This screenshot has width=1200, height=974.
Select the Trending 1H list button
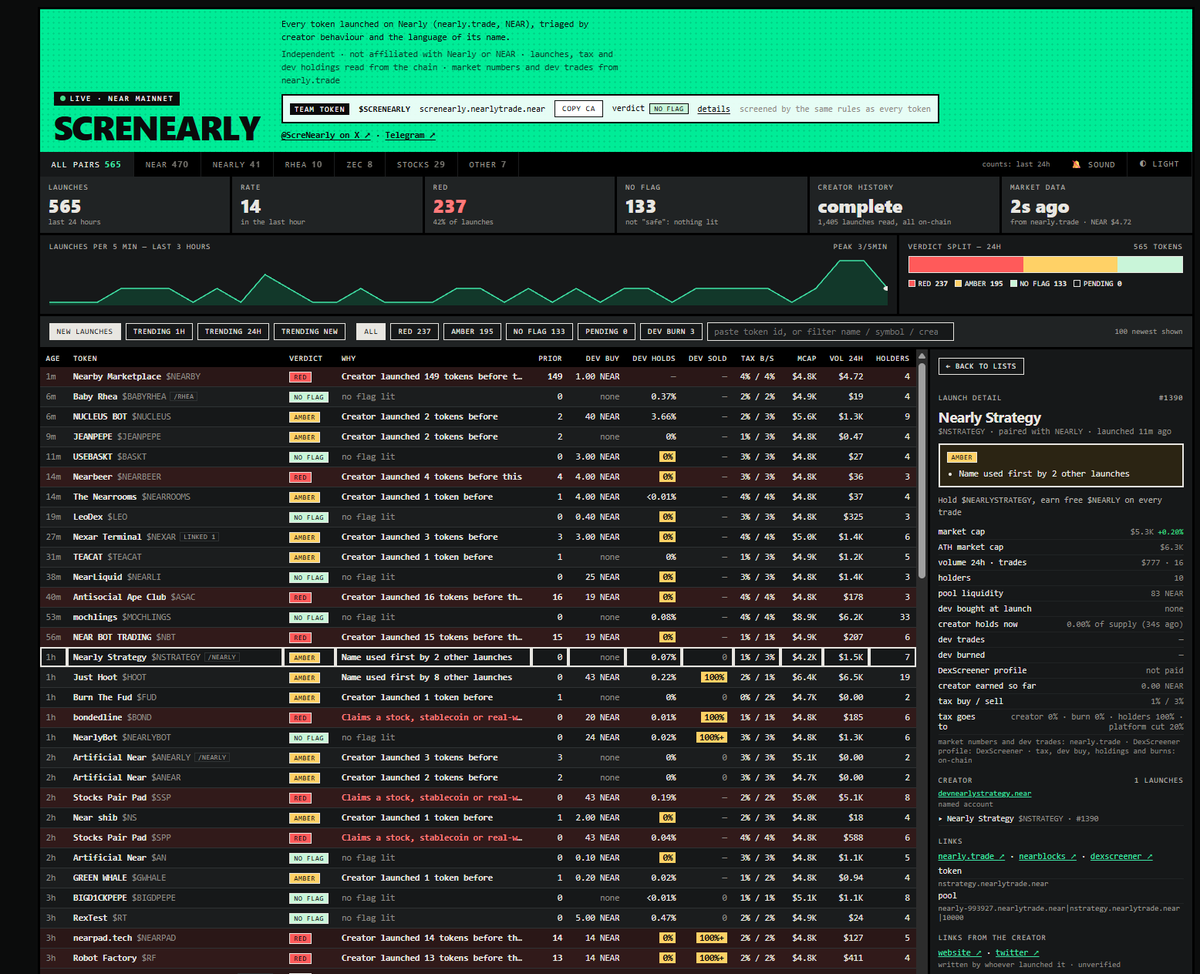[159, 331]
